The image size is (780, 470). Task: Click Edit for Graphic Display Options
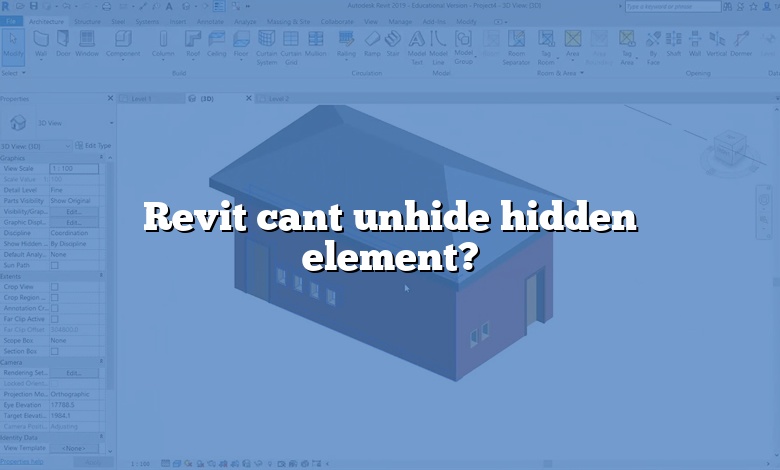(74, 223)
